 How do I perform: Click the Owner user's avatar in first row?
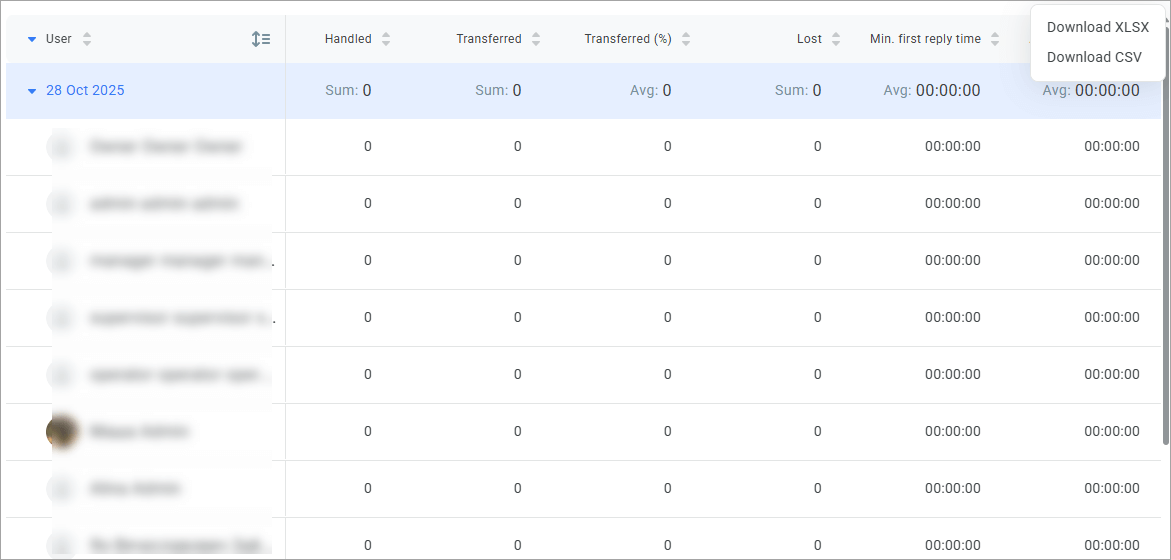click(x=62, y=147)
